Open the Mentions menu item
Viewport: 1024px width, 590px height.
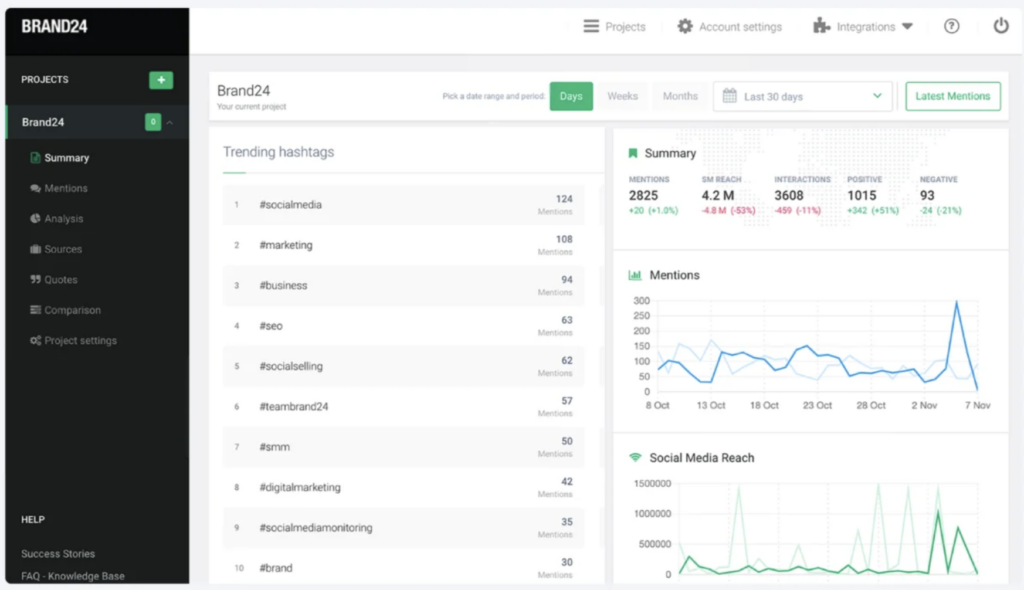[x=65, y=188]
